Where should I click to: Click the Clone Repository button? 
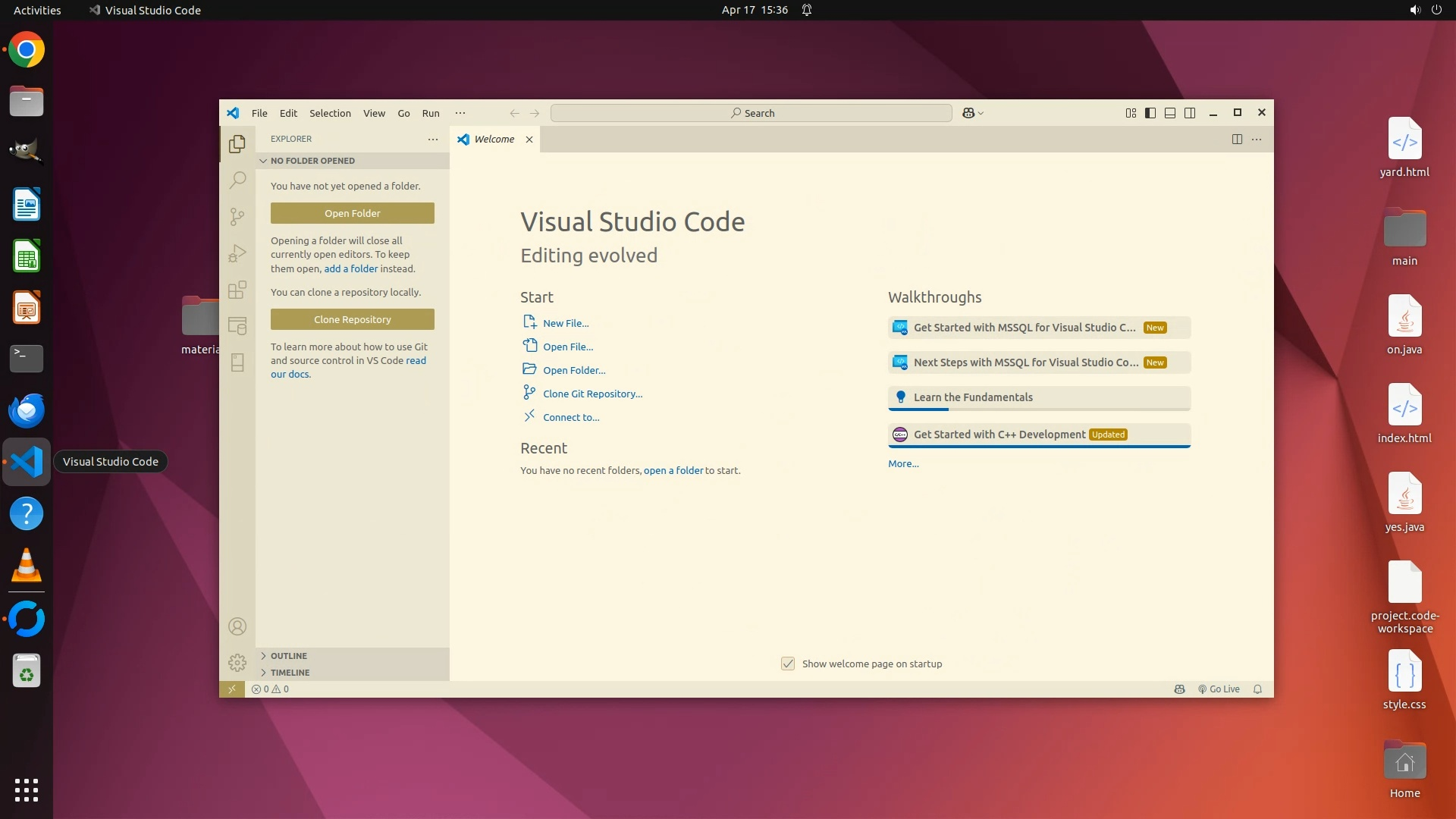(x=353, y=319)
